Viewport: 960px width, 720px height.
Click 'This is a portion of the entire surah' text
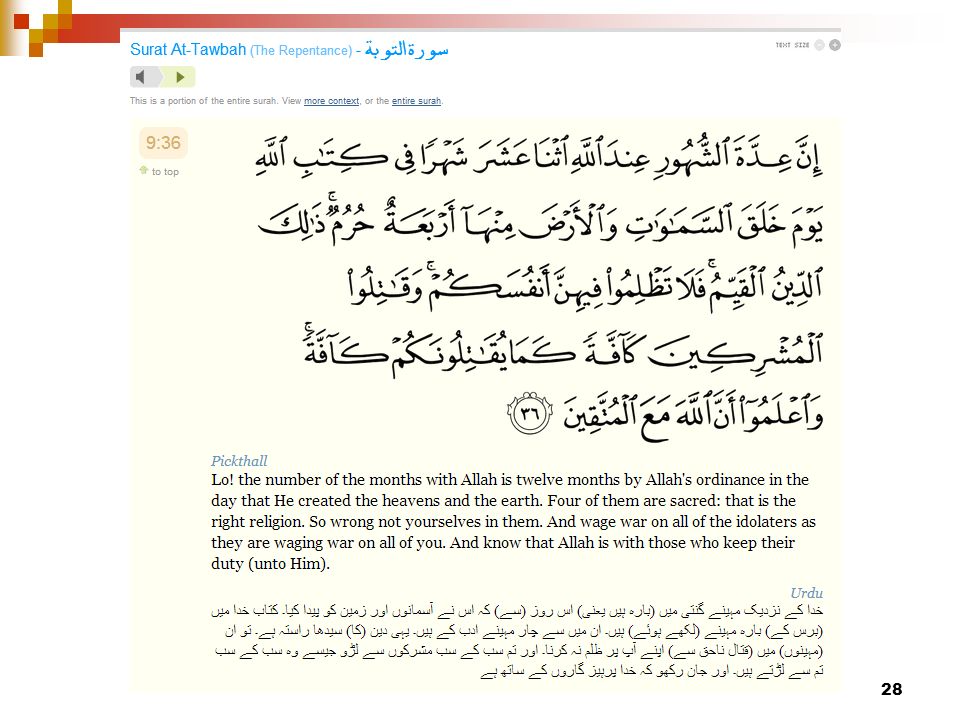point(203,101)
